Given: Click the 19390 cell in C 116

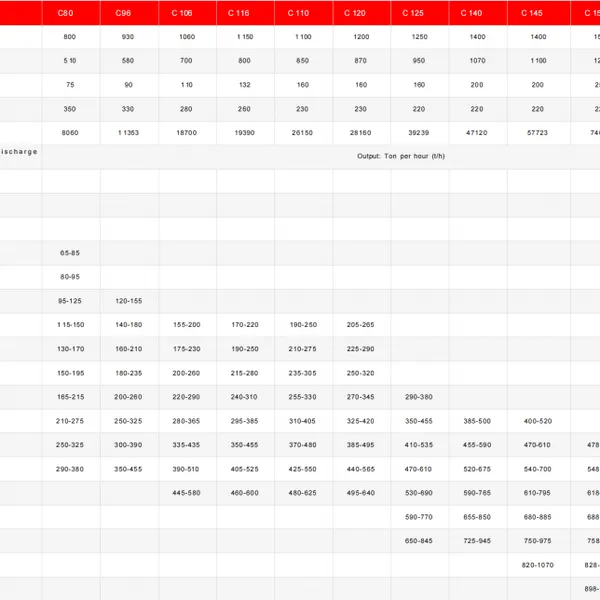Looking at the screenshot, I should click(245, 133).
